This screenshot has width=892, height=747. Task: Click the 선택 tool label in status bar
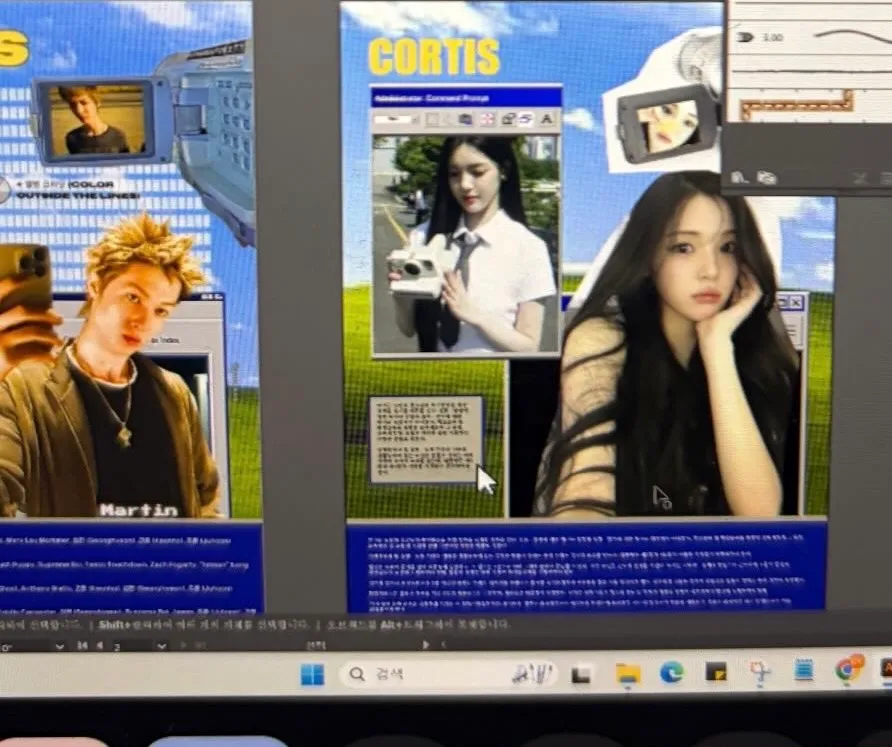[317, 645]
